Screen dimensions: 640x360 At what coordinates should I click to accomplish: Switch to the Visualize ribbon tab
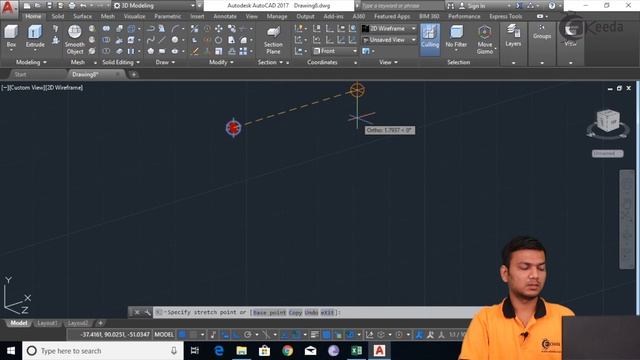coord(134,16)
